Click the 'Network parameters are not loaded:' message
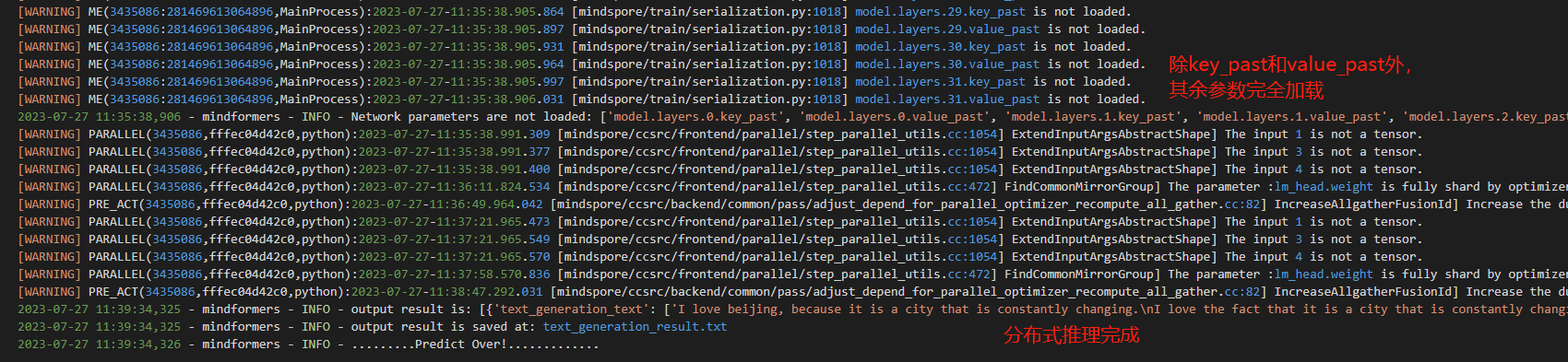 471,117
